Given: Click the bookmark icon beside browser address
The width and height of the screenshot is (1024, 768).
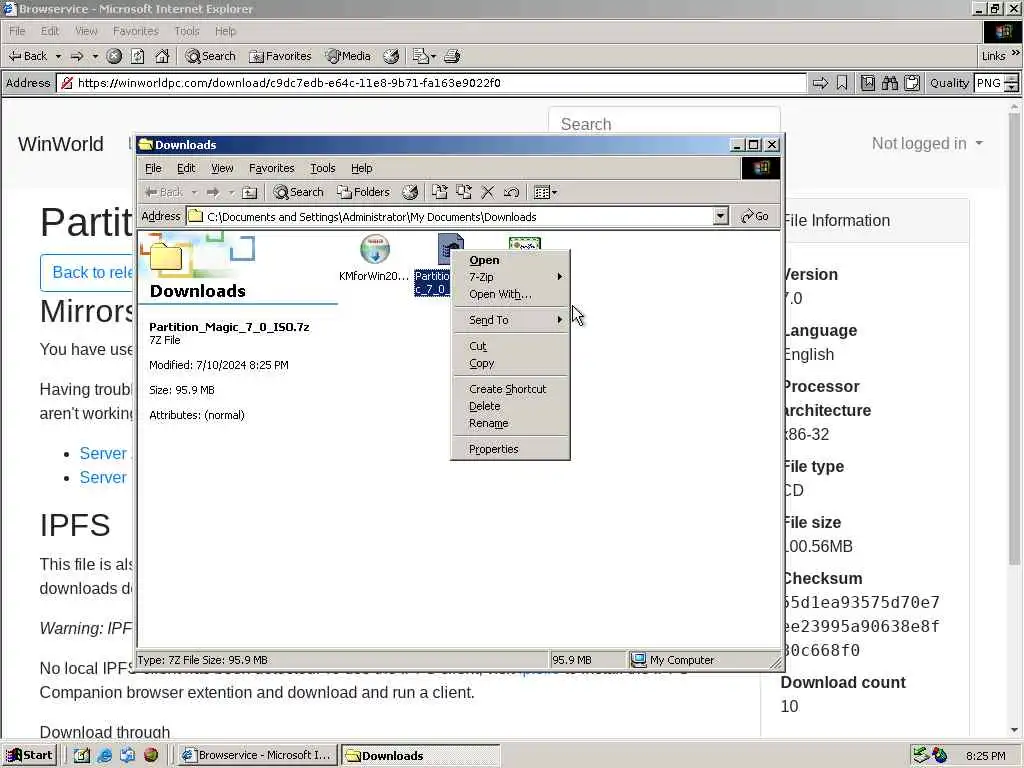Looking at the screenshot, I should point(842,83).
